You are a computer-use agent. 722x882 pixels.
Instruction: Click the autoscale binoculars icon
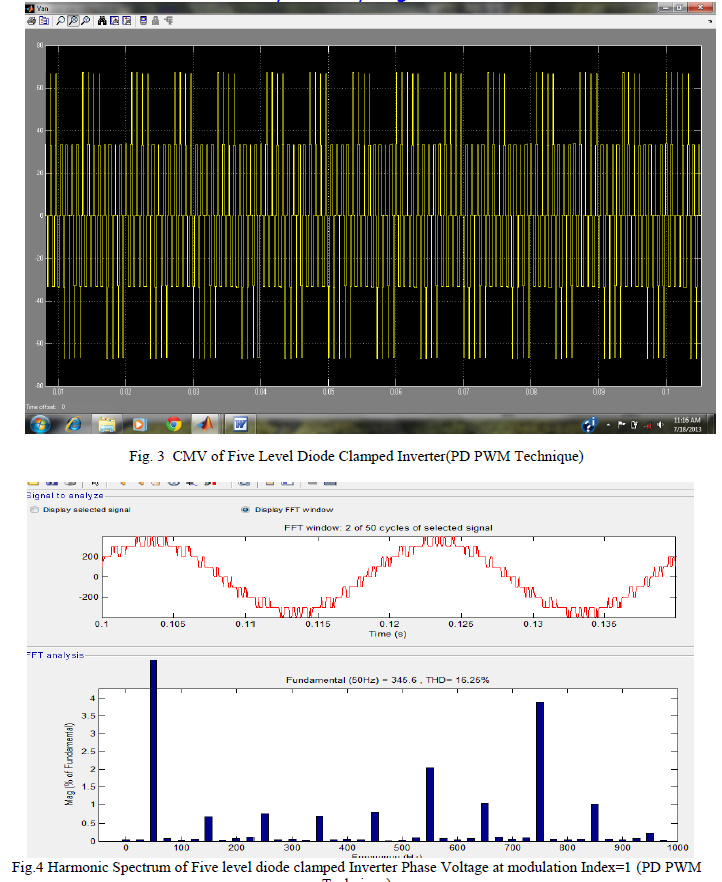tap(101, 19)
